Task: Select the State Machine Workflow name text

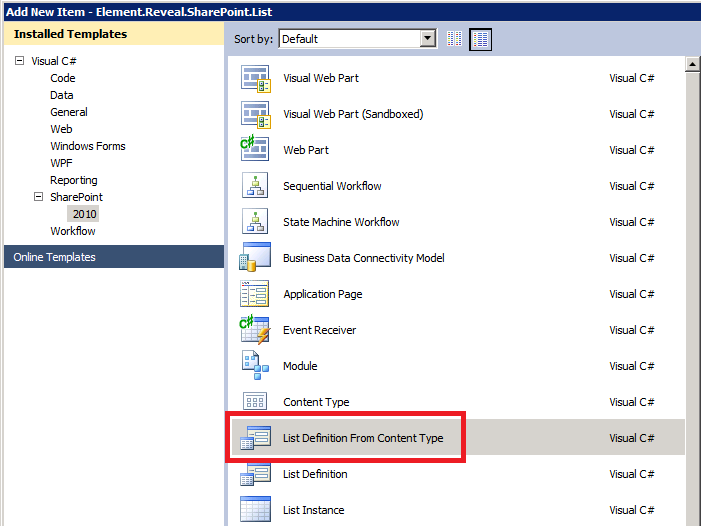Action: 341,222
